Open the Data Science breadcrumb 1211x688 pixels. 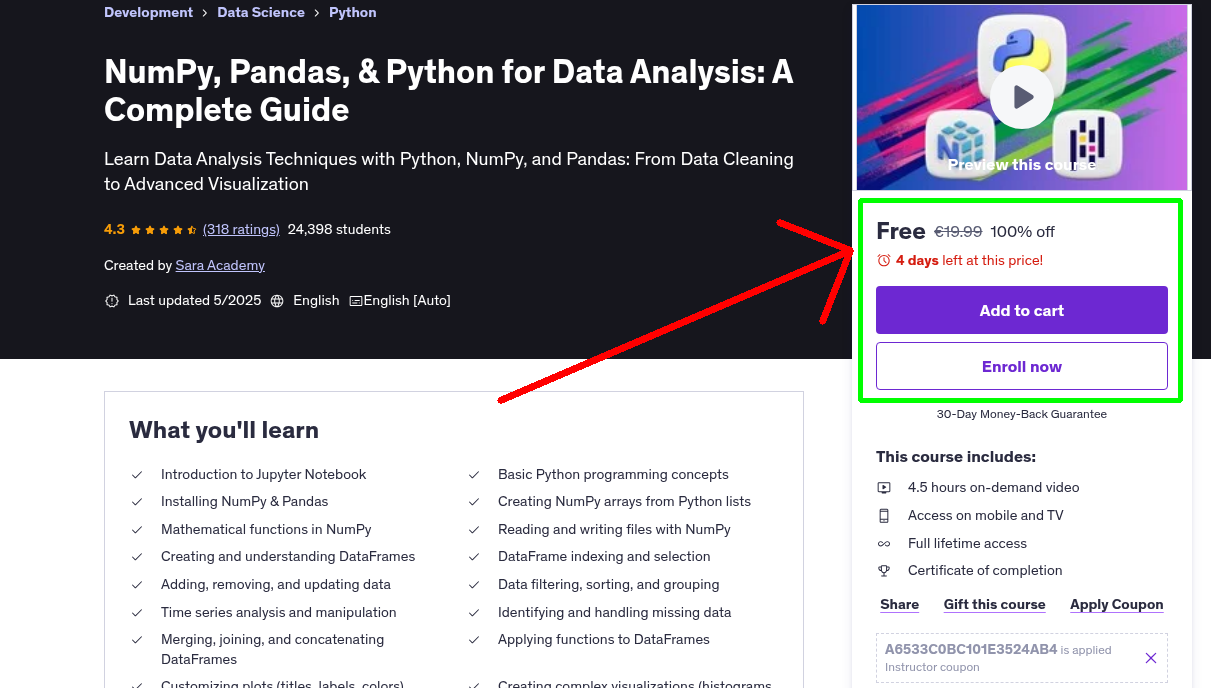(261, 12)
